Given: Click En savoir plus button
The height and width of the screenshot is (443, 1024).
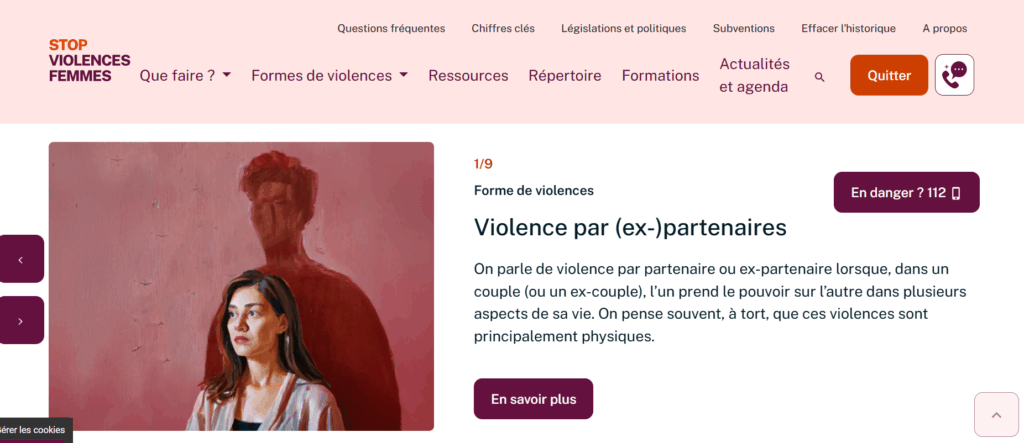Looking at the screenshot, I should tap(534, 399).
